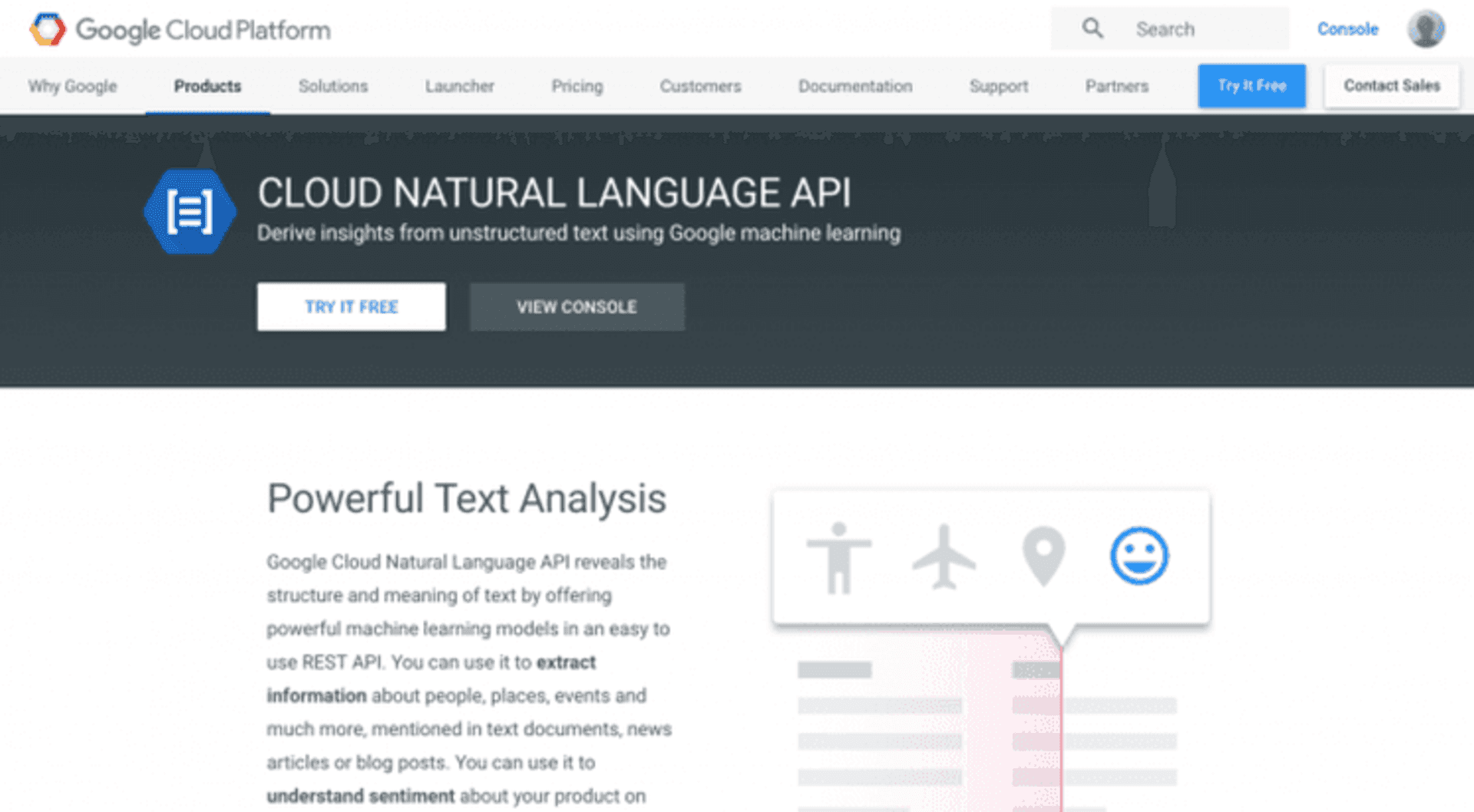The image size is (1474, 812).
Task: Click the blue smiley sentiment icon
Action: 1139,556
